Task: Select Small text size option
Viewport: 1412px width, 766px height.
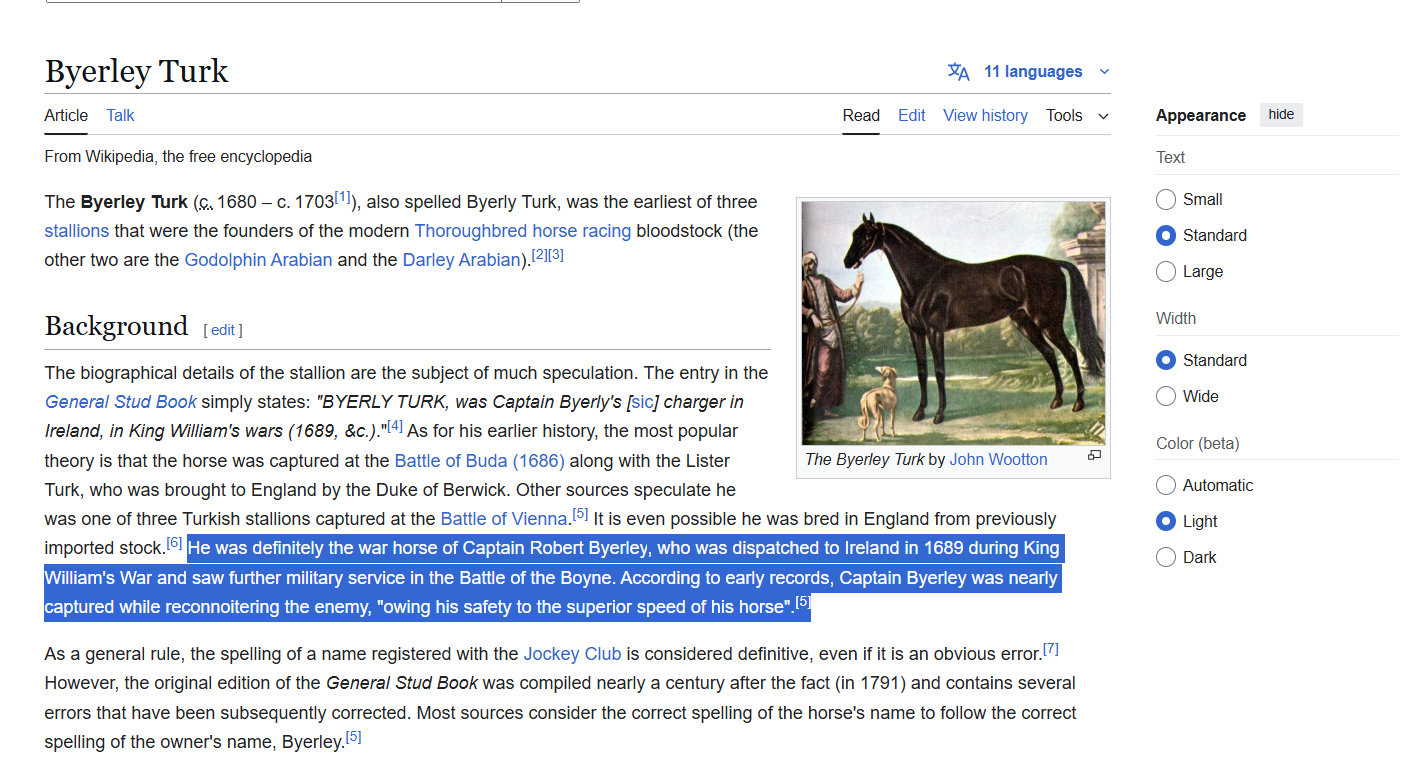Action: pos(1166,200)
